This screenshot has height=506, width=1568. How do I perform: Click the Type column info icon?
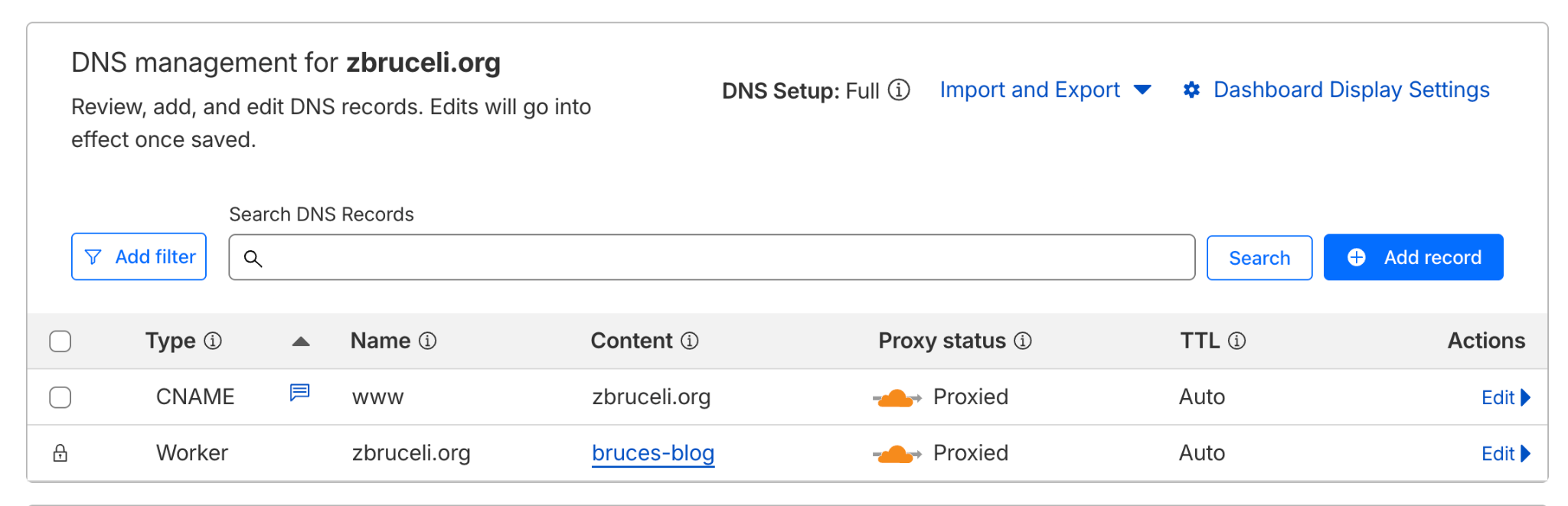pos(213,341)
